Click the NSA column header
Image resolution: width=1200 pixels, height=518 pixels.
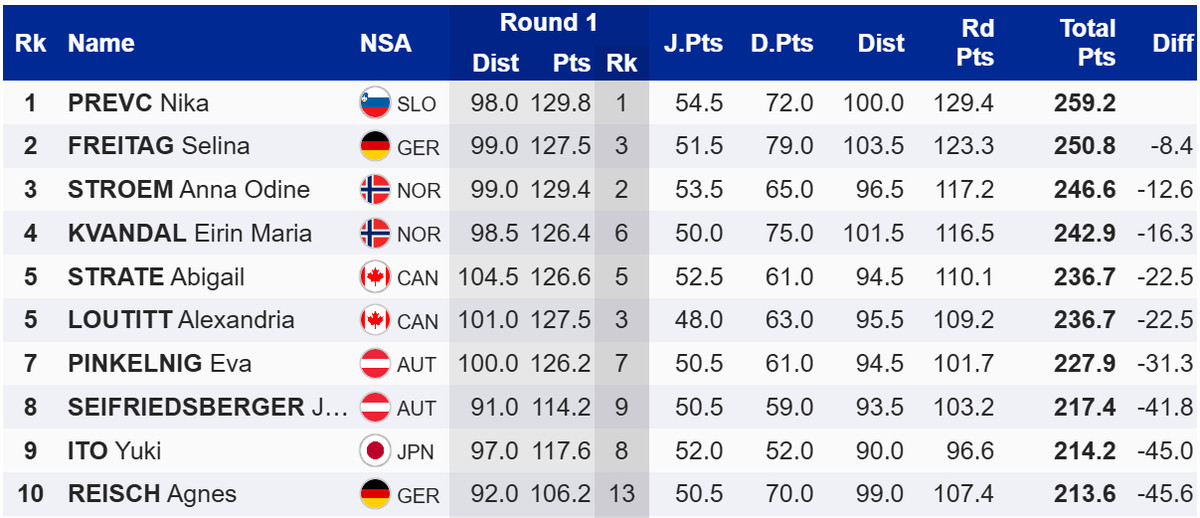coord(385,43)
